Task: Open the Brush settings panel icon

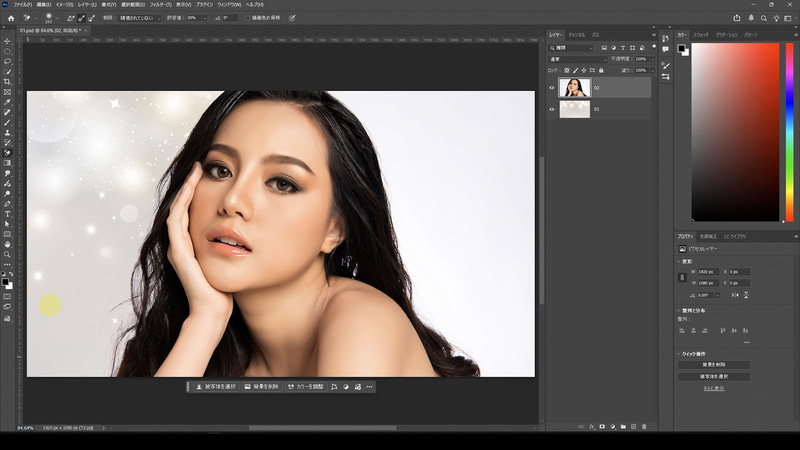Action: pyautogui.click(x=665, y=65)
